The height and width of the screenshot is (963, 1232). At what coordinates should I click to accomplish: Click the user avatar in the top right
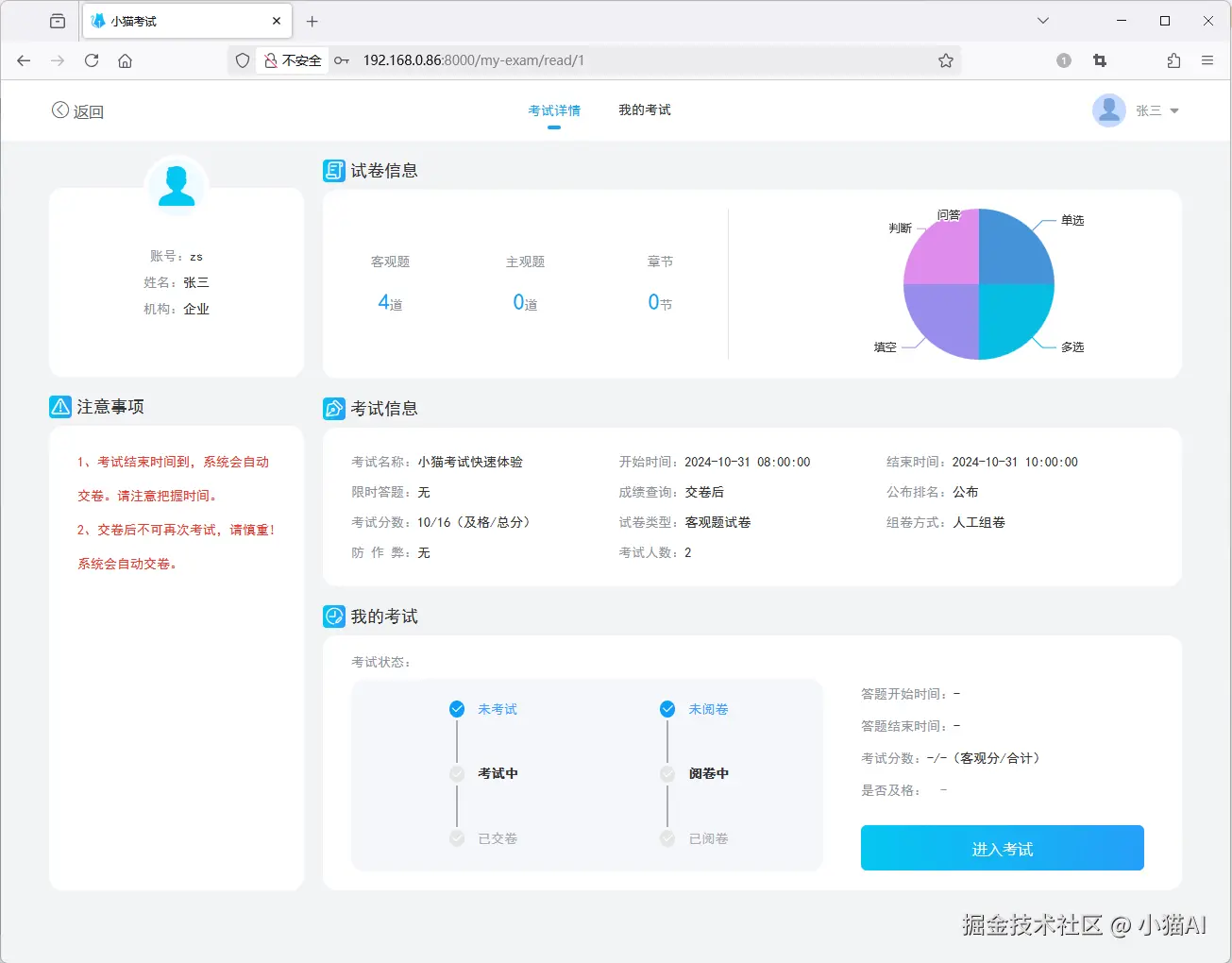click(x=1109, y=110)
